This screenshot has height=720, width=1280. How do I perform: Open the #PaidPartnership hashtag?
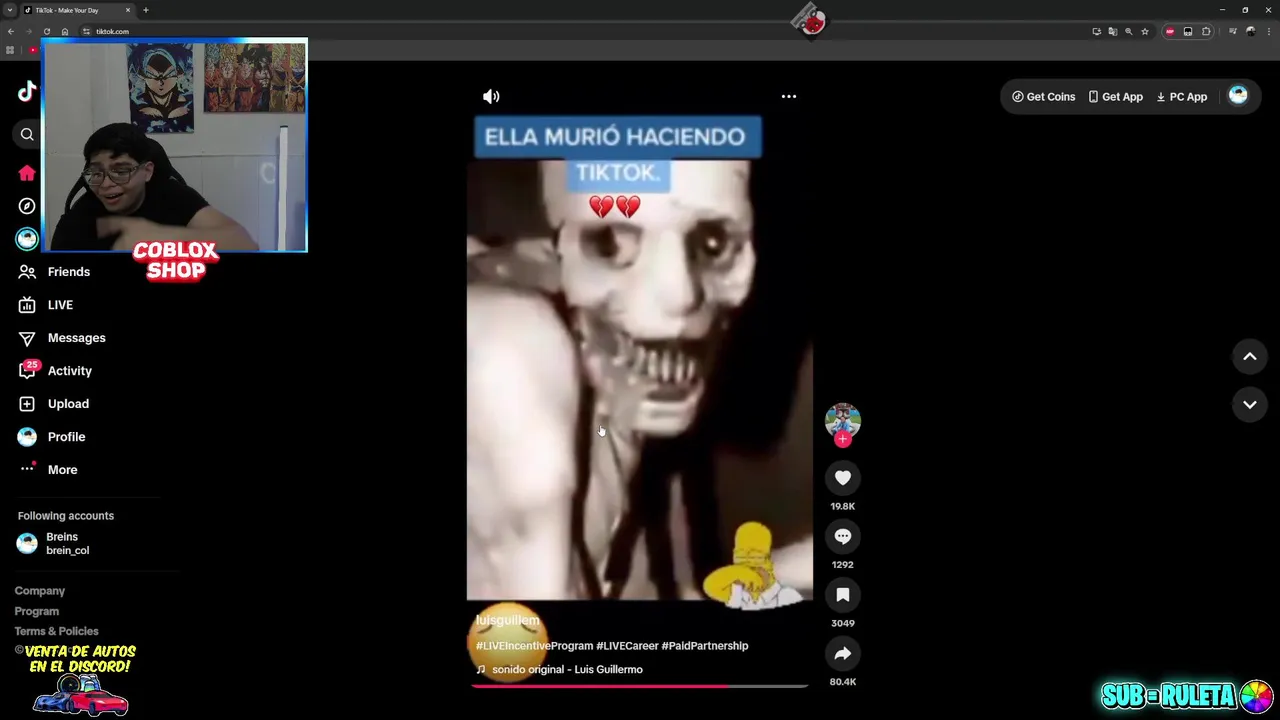coord(705,646)
